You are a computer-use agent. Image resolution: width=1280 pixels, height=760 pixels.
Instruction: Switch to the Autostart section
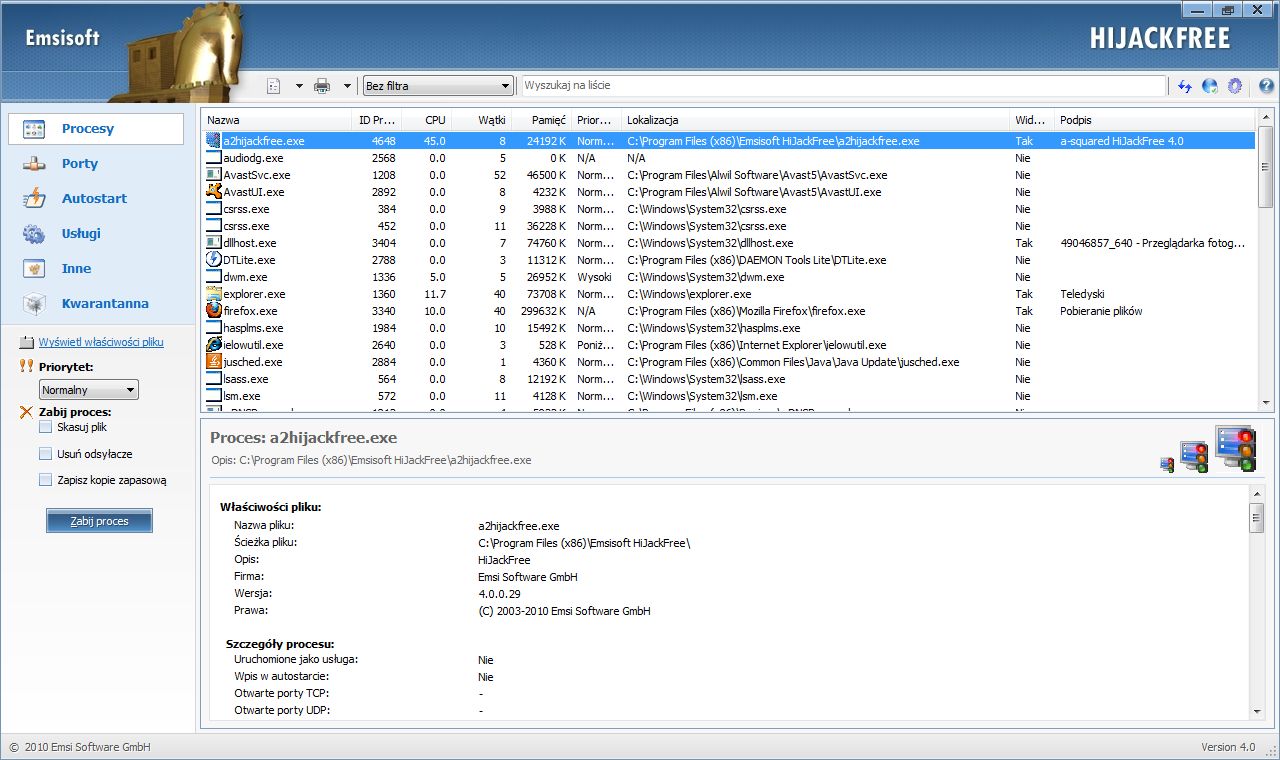[x=96, y=199]
